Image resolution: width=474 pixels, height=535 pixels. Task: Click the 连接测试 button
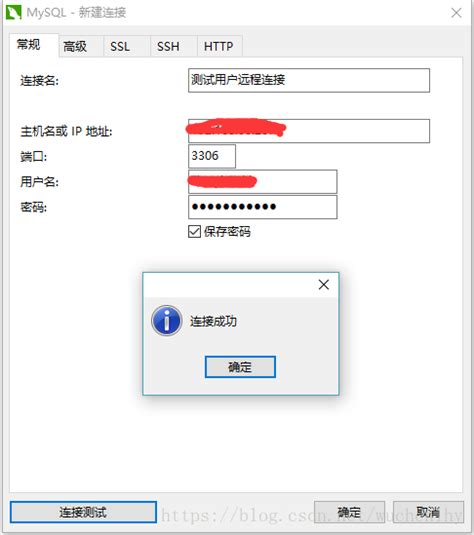[83, 512]
